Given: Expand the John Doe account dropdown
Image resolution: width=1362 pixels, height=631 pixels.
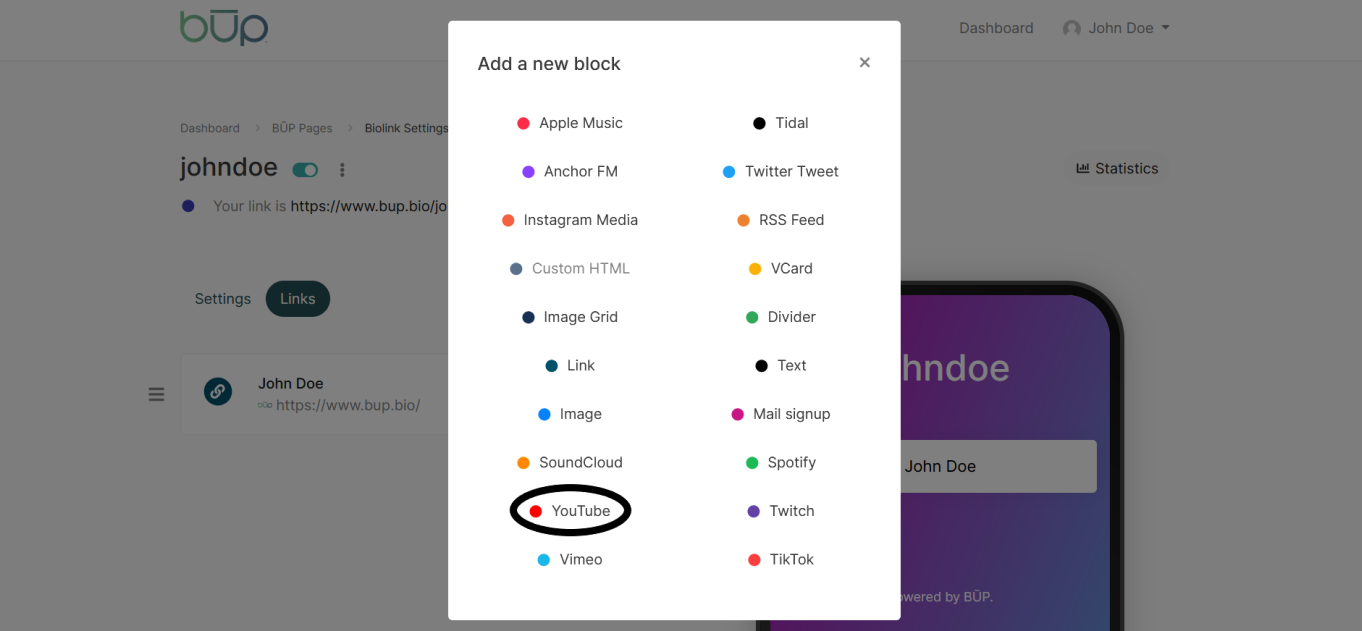Looking at the screenshot, I should 1116,28.
